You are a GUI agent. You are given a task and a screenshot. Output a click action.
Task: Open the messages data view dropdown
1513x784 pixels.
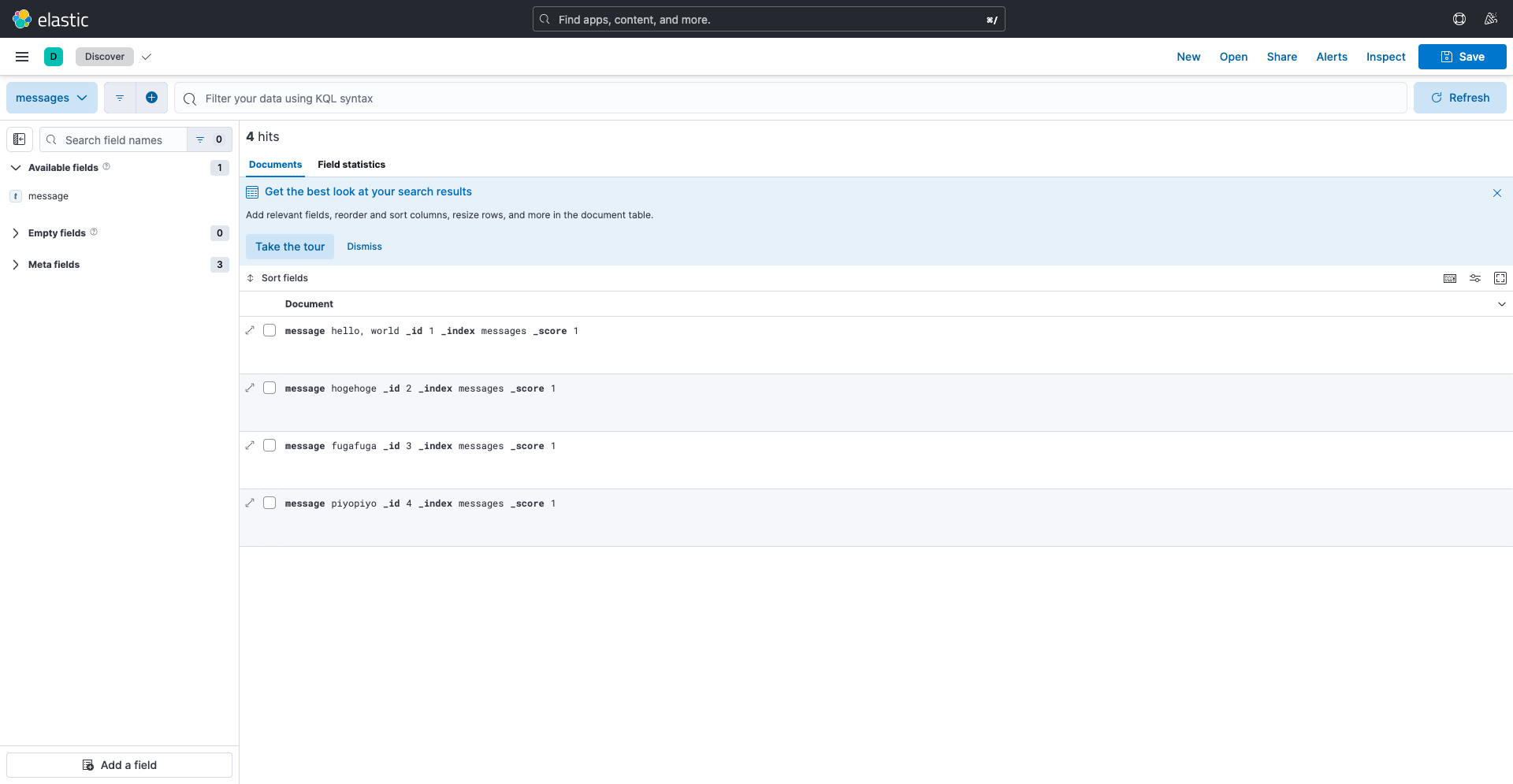pyautogui.click(x=52, y=98)
